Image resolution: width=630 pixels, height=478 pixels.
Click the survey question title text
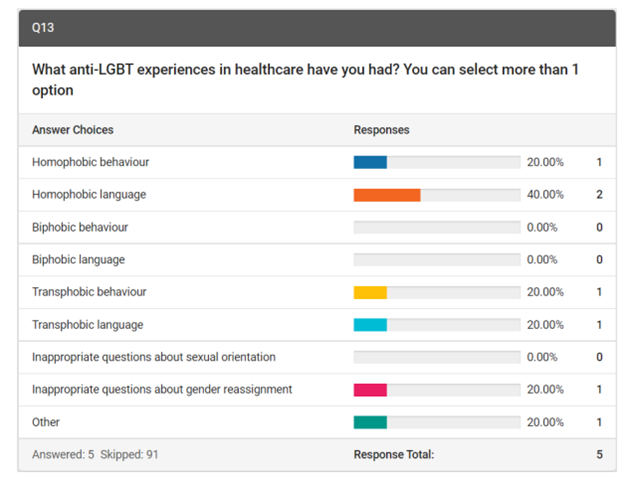pyautogui.click(x=305, y=79)
